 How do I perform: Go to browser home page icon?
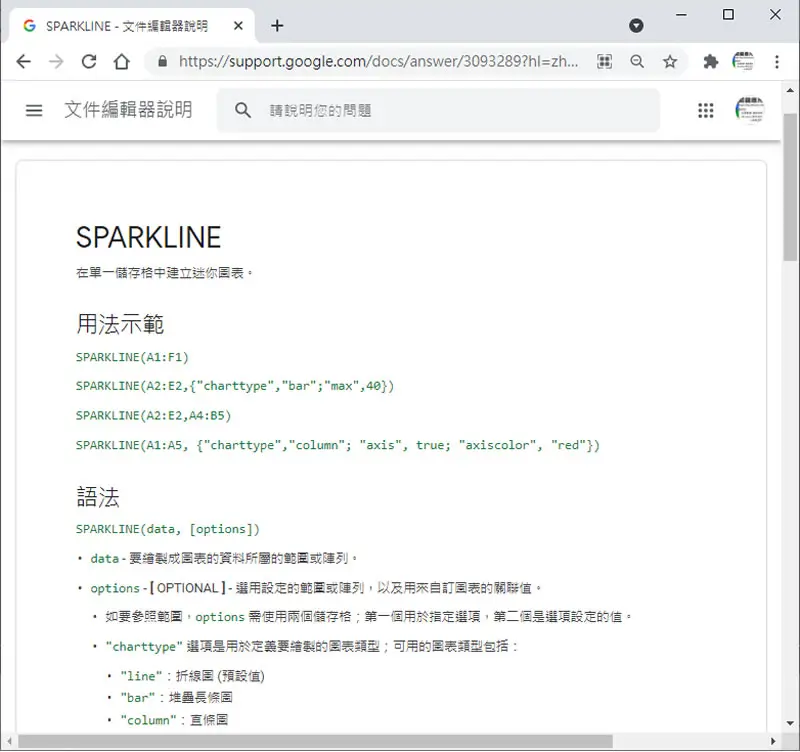(x=121, y=62)
